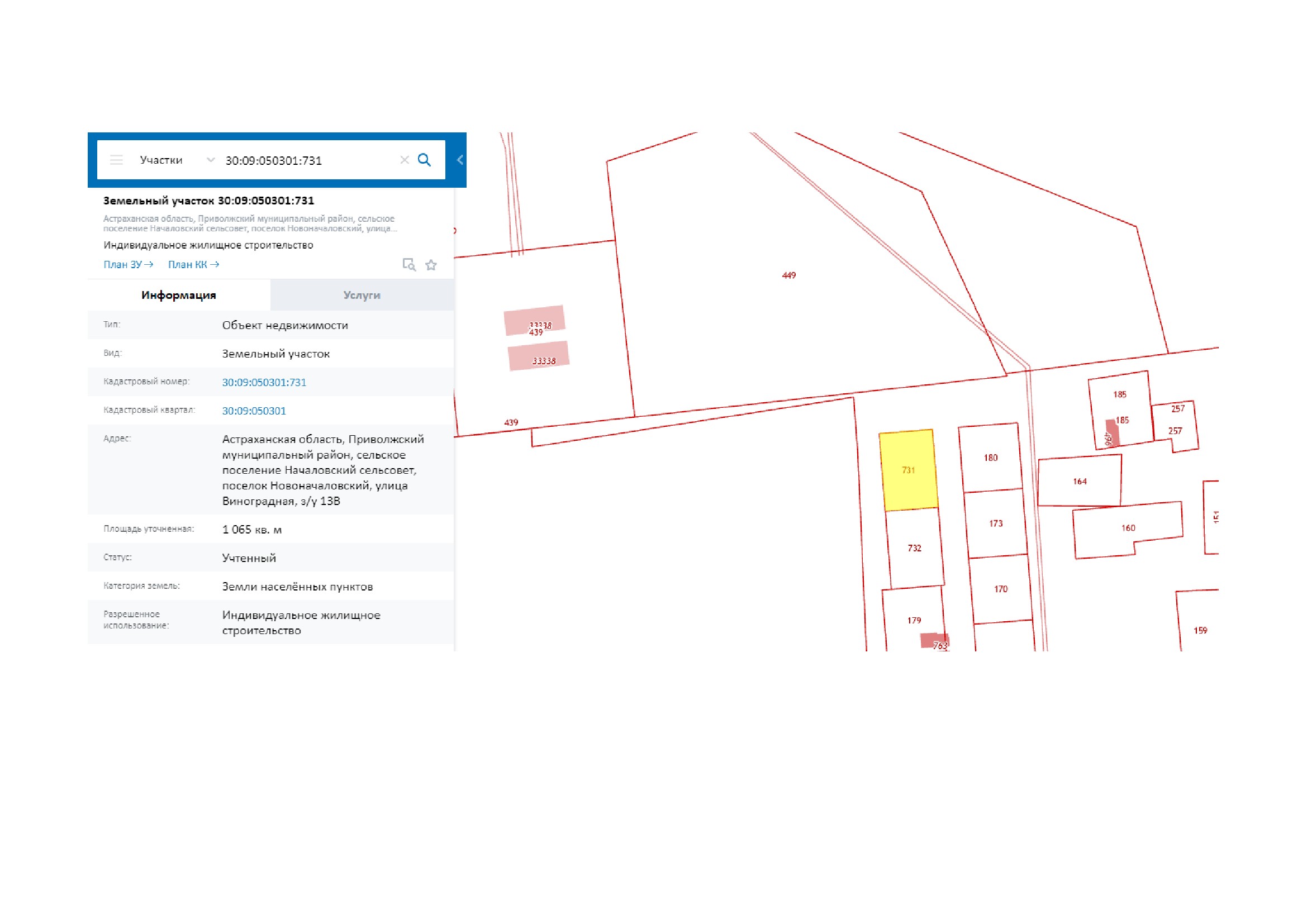
Task: Select parcel 159 on the map
Action: pyautogui.click(x=1200, y=630)
